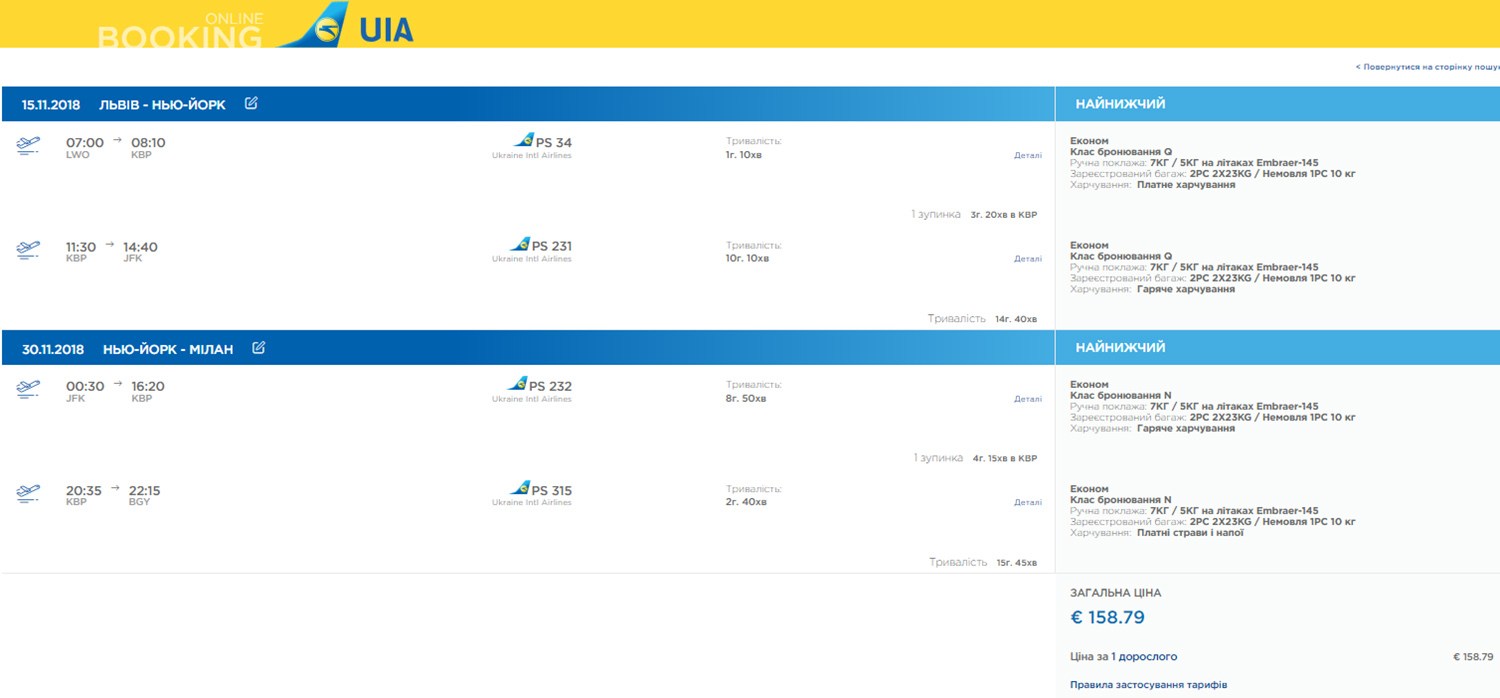Click the Ціна за 1 дорослого row
The image size is (1500, 698).
coord(1123,657)
